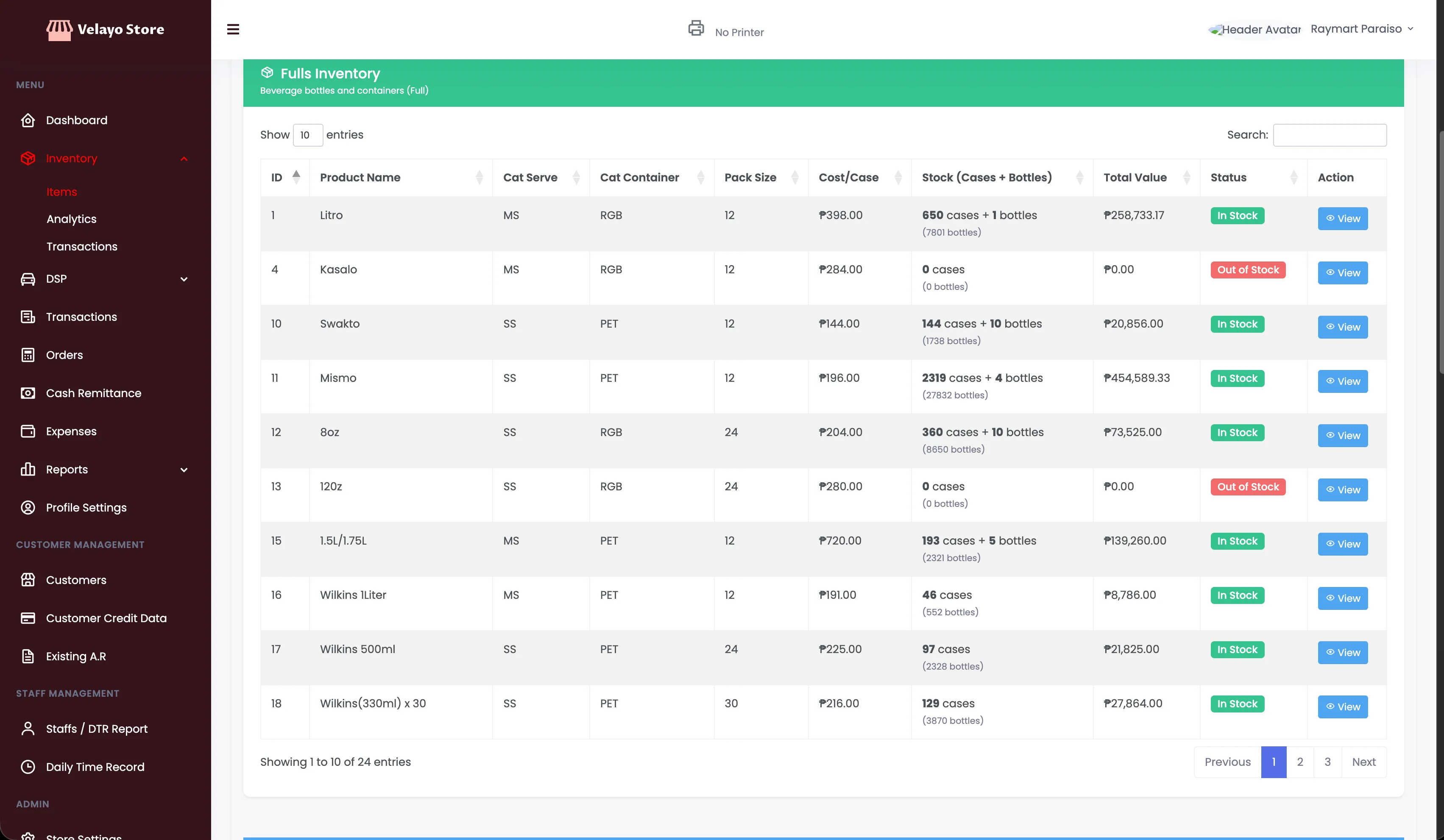Expand the DSP submenu chevron

coord(184,279)
